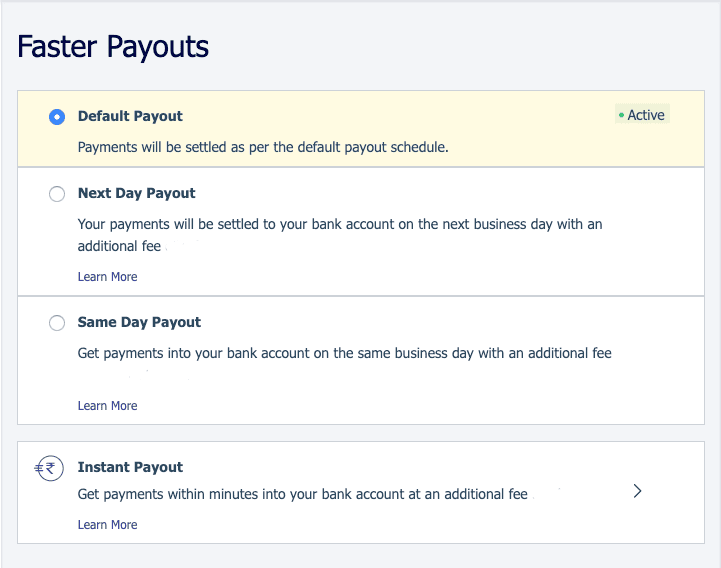Image resolution: width=721 pixels, height=568 pixels.
Task: Click the Same Day Payout heading
Action: [139, 322]
